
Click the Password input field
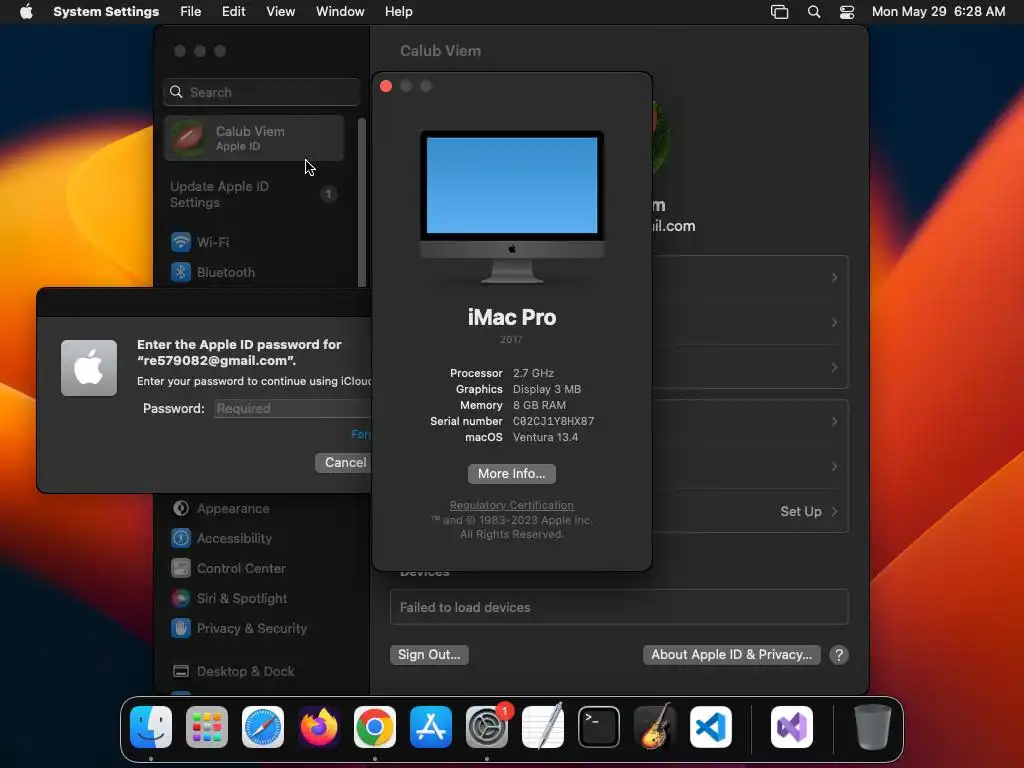(293, 408)
